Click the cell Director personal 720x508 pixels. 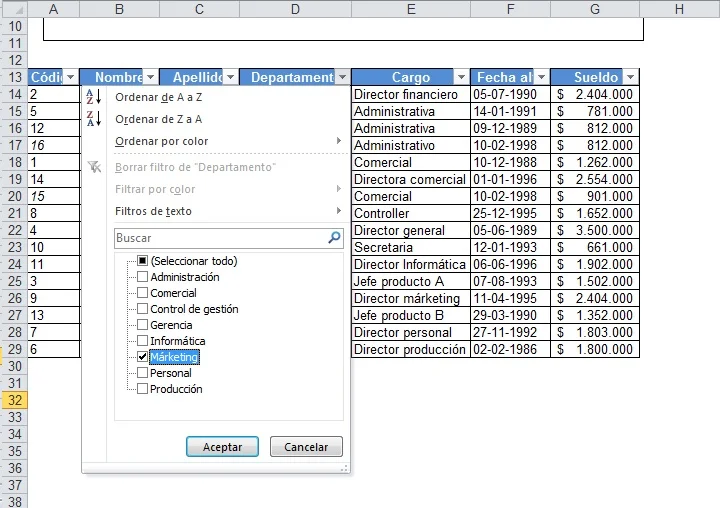(x=411, y=332)
